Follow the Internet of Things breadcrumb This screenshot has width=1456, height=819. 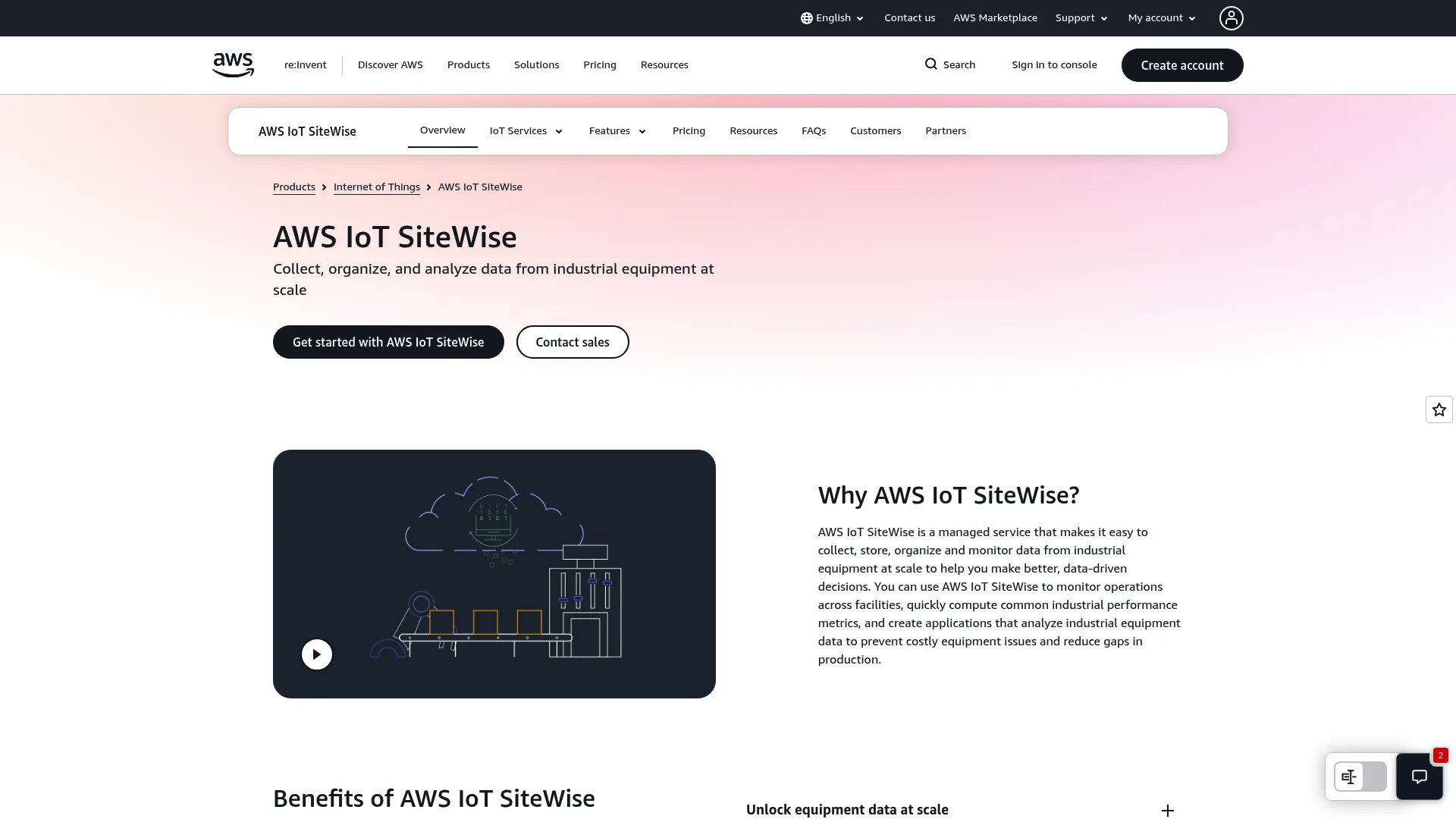click(377, 187)
